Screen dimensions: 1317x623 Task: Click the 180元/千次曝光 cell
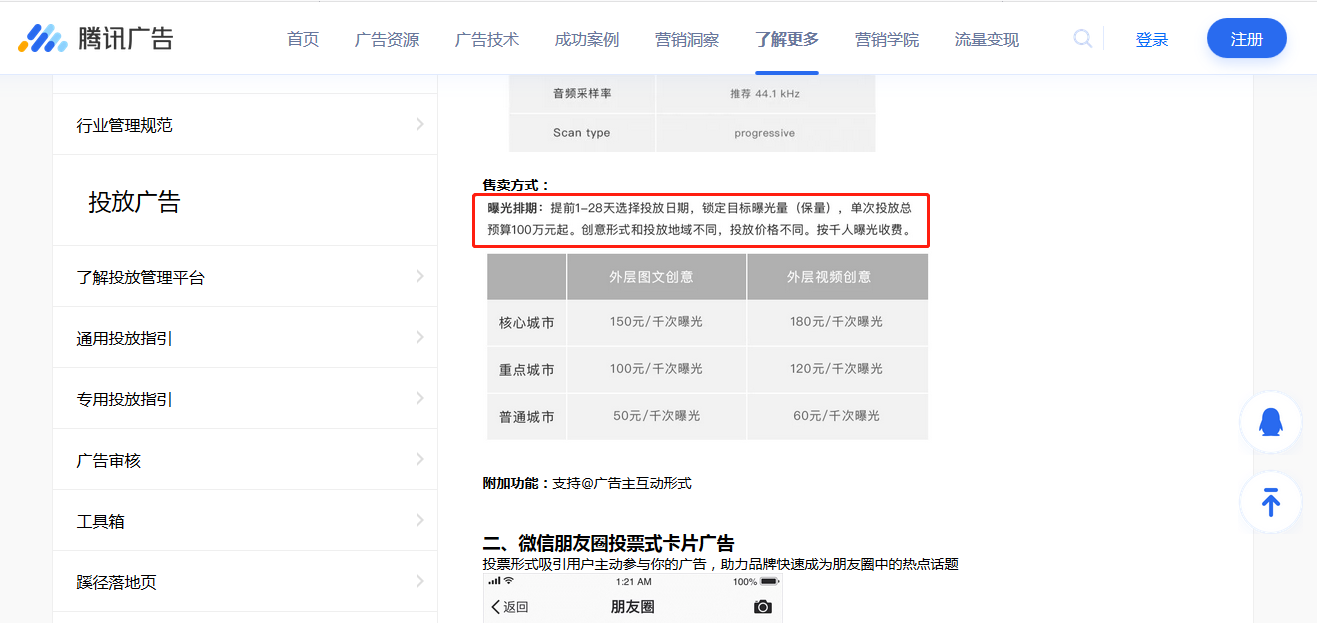(x=836, y=321)
